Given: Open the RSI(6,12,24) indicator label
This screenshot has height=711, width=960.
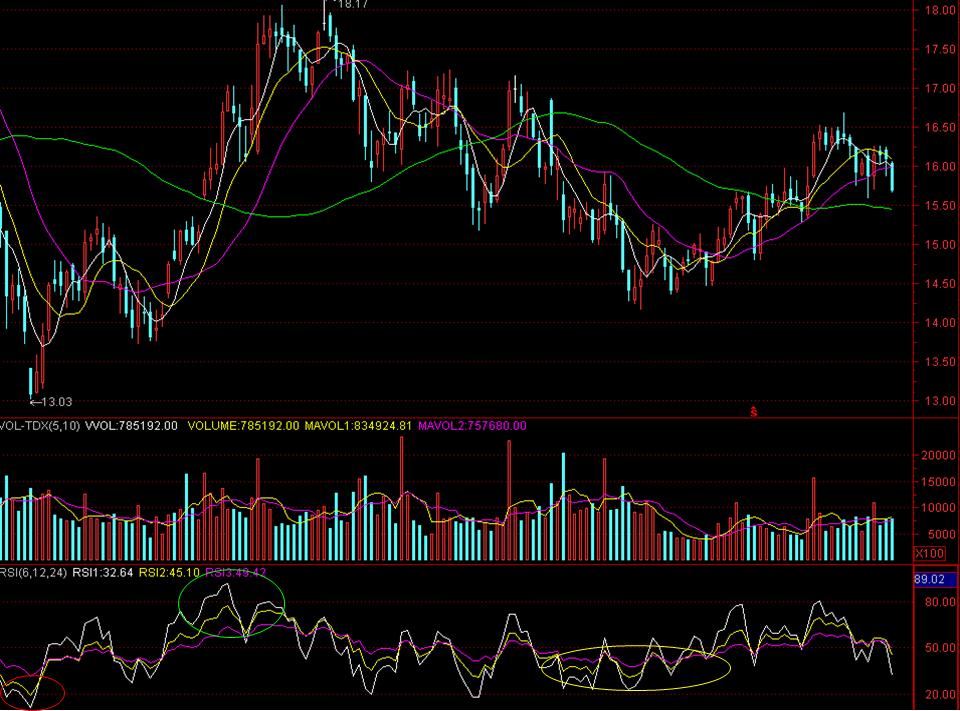Looking at the screenshot, I should (33, 573).
